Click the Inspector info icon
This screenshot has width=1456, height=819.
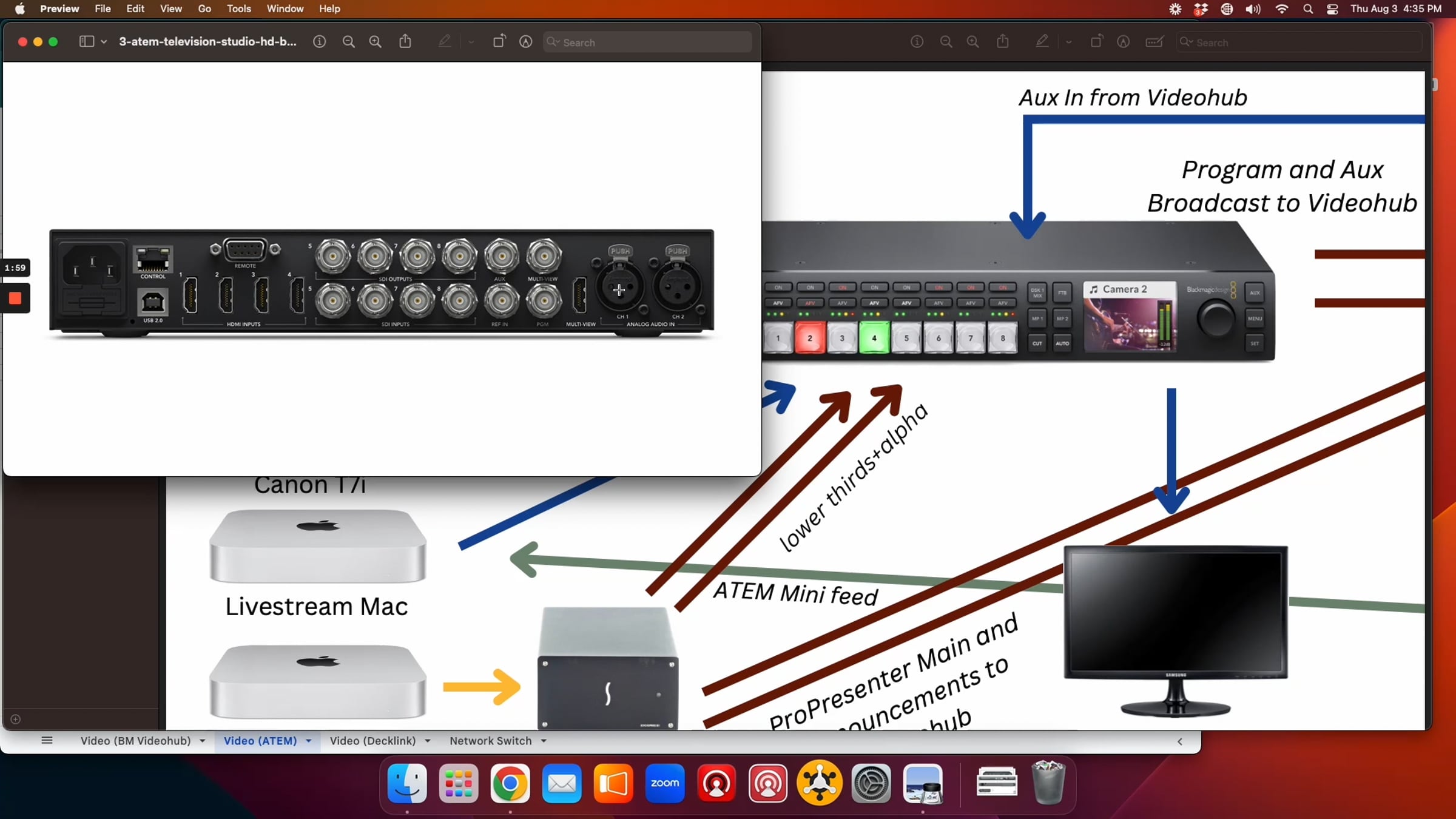pos(319,42)
